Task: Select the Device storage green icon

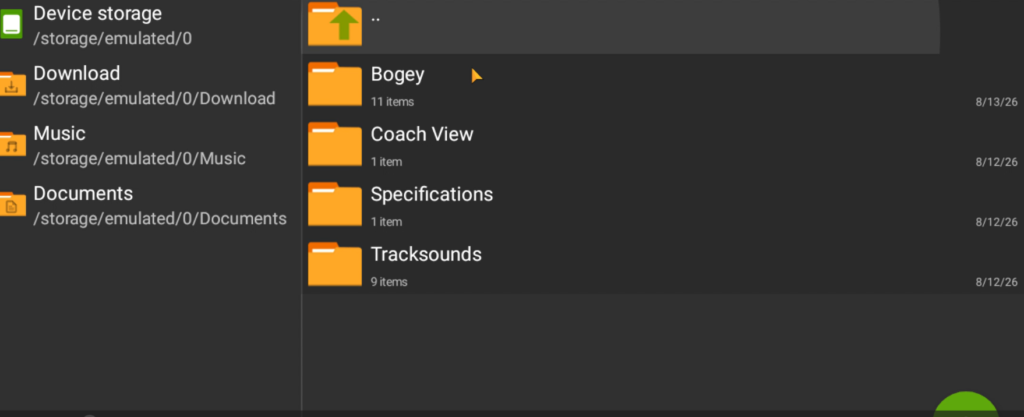Action: click(x=10, y=24)
